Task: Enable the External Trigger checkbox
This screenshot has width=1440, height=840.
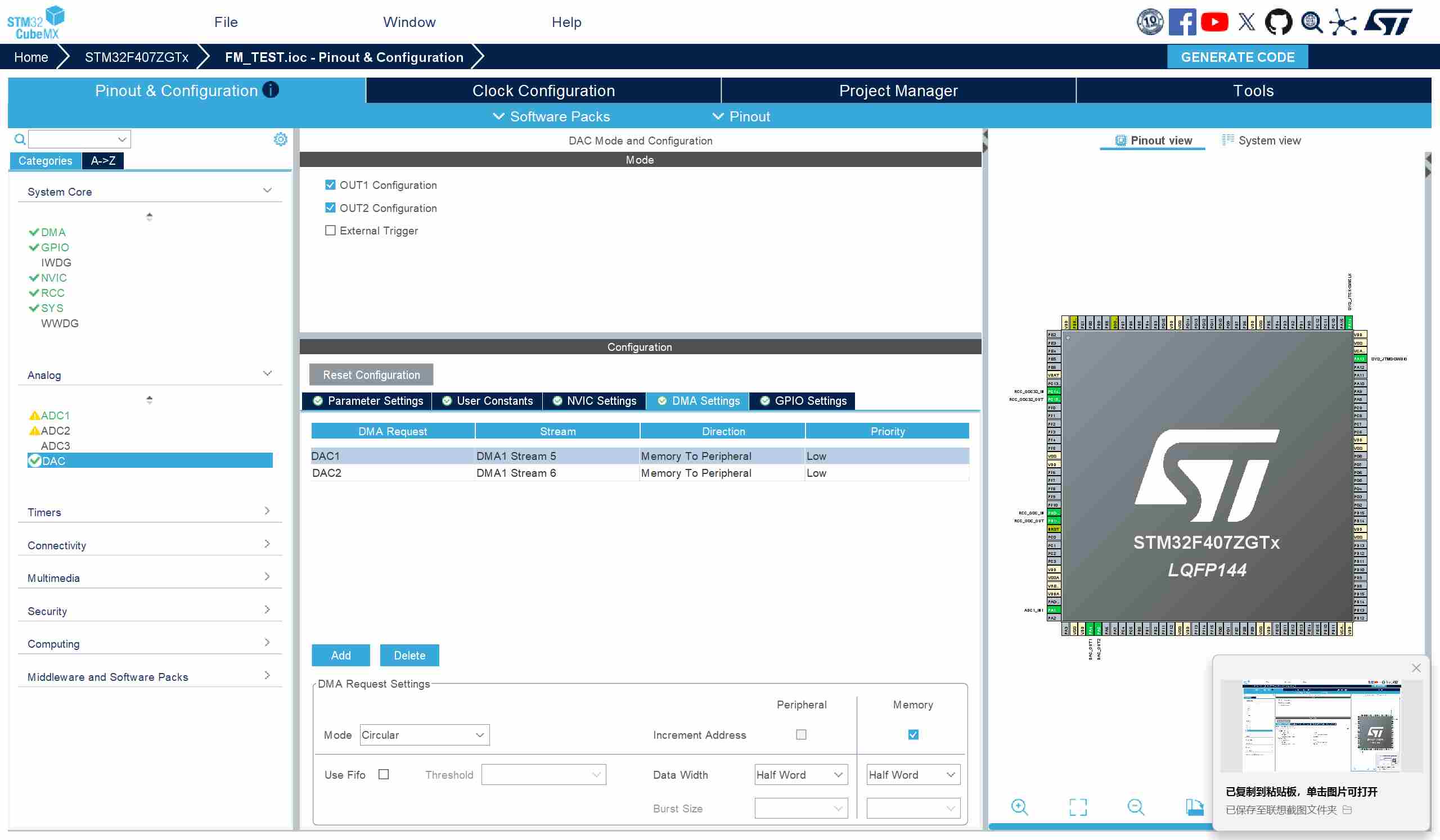Action: [330, 230]
